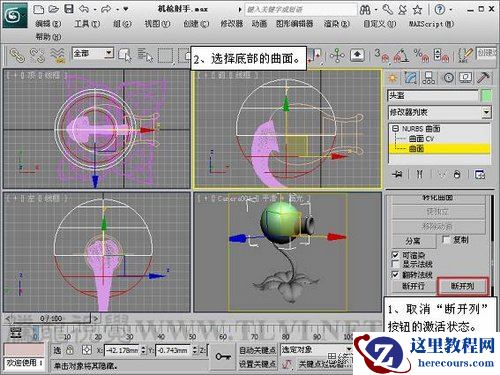This screenshot has height=375, width=500.
Task: Select the Unlink Selection broken chain icon
Action: point(37,55)
